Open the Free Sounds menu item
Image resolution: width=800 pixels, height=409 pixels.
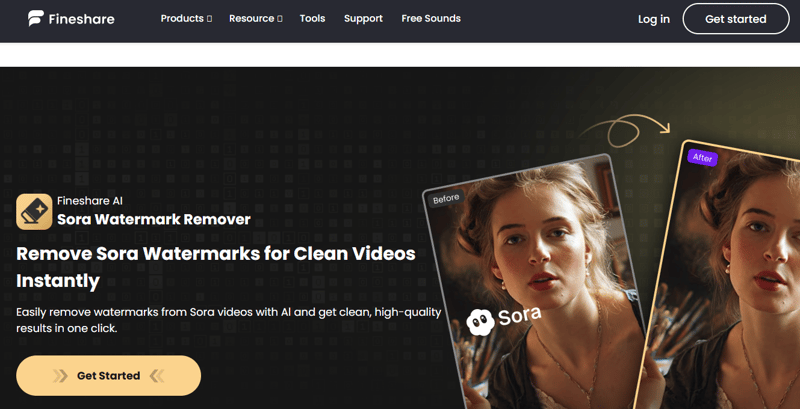(431, 18)
